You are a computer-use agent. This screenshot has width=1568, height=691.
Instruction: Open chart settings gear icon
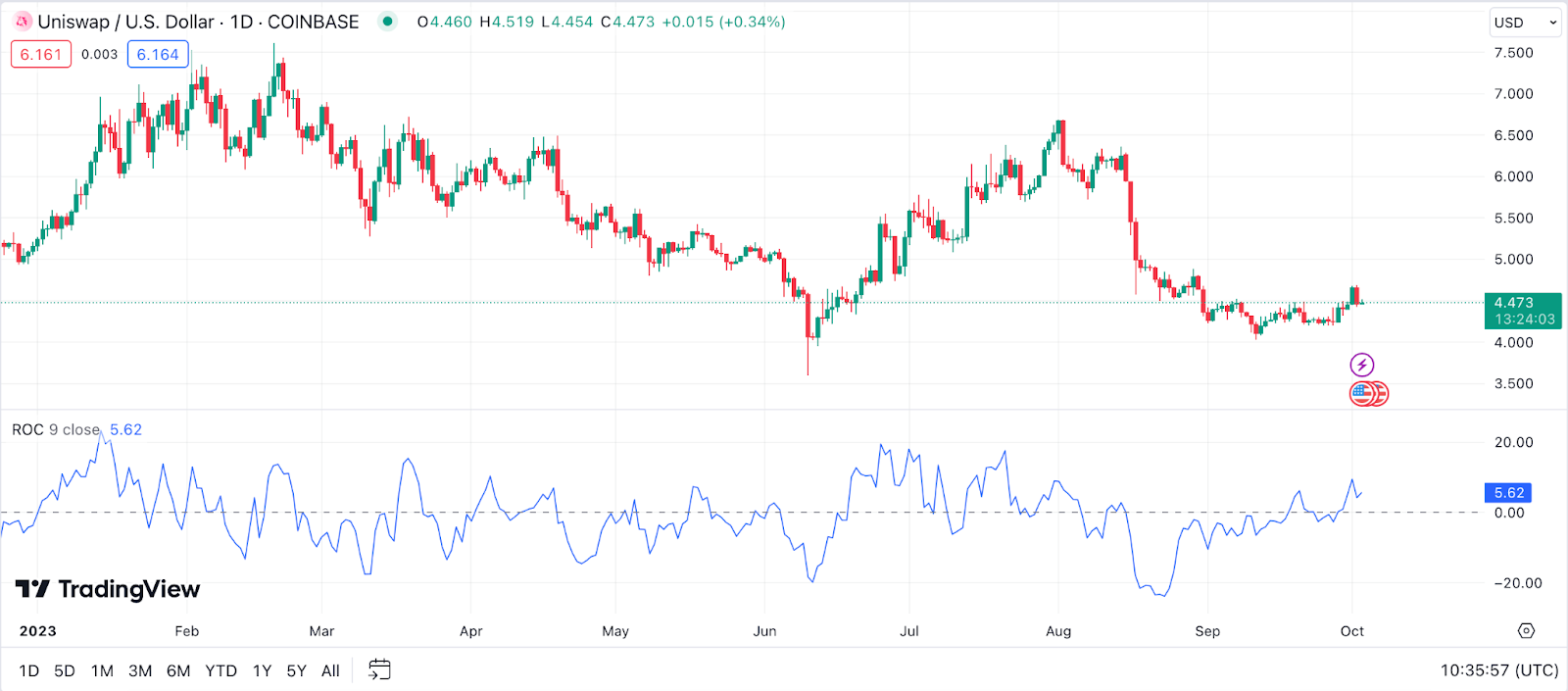[x=1526, y=631]
